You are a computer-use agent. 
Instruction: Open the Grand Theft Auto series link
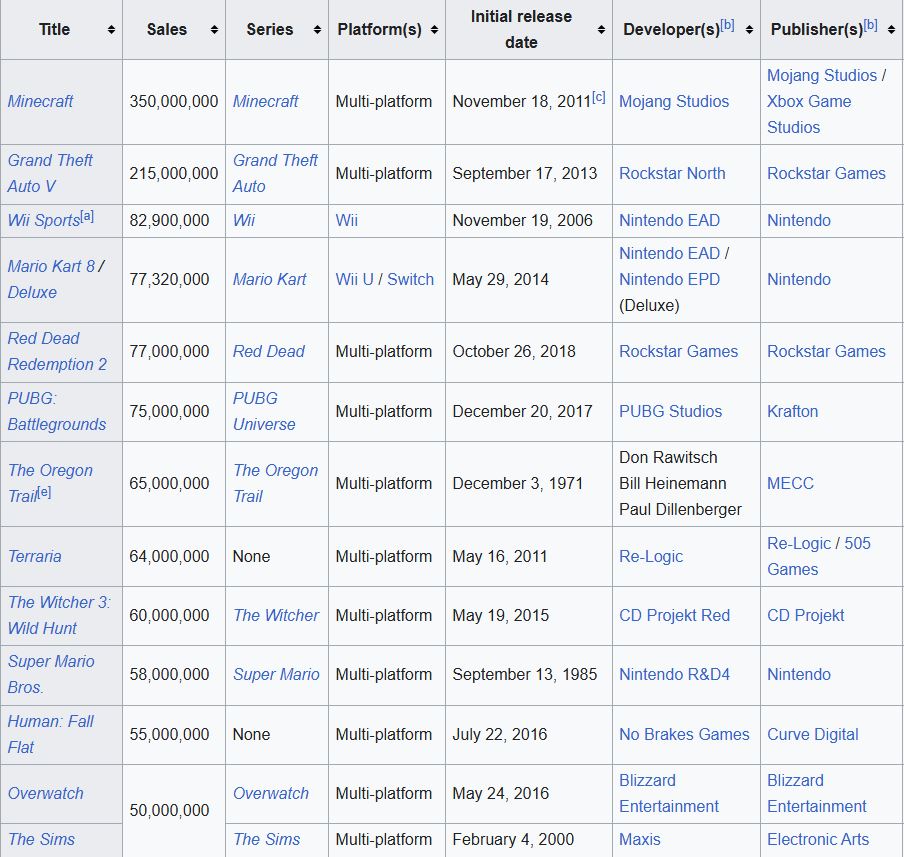[x=275, y=173]
